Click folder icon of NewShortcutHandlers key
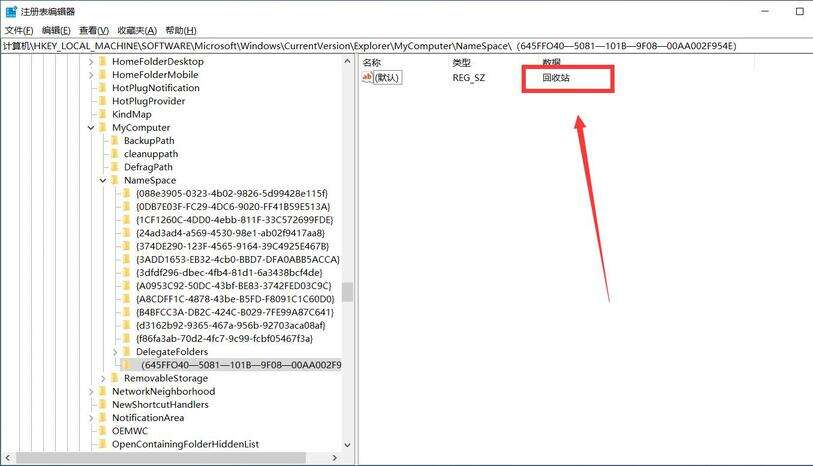Image resolution: width=813 pixels, height=466 pixels. click(103, 405)
